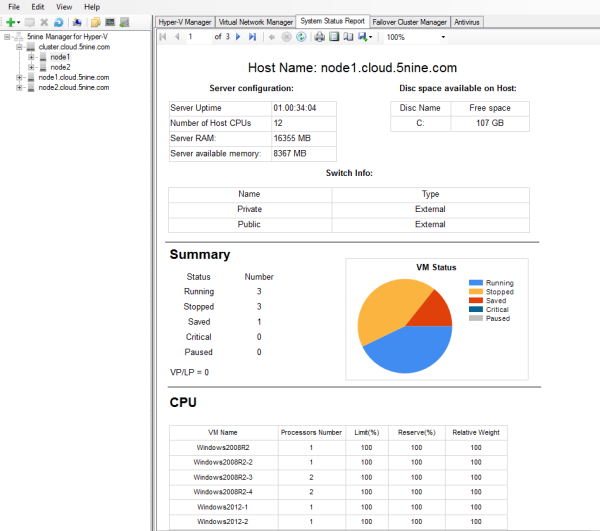Jump to last report page

252,37
